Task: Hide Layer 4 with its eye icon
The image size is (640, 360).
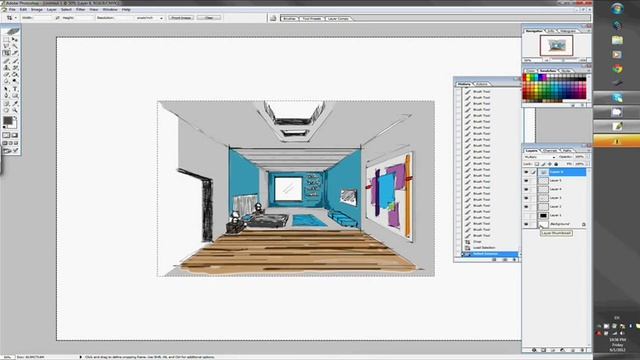Action: pyautogui.click(x=526, y=189)
